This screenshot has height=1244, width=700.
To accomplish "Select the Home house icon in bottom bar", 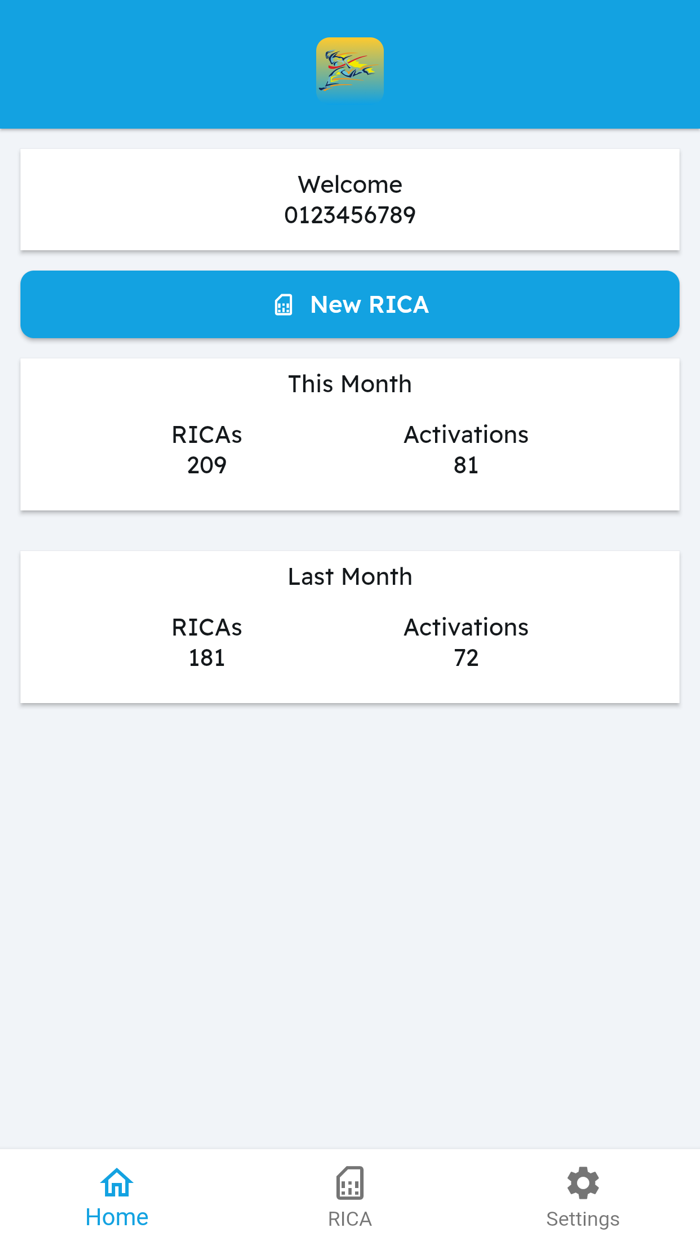I will pyautogui.click(x=117, y=1181).
